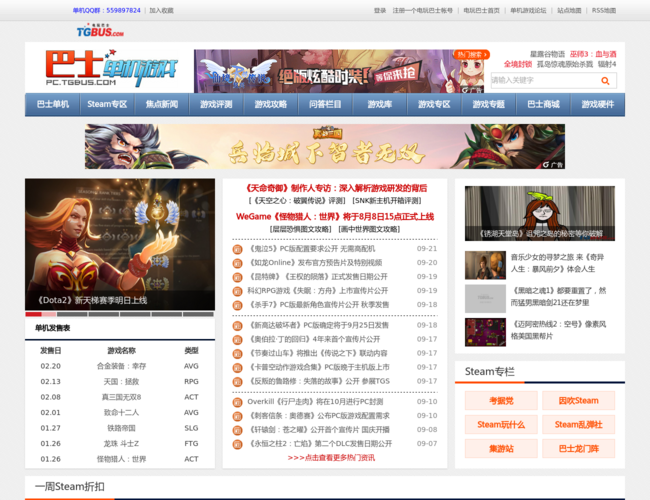Click the bullet icon beside 《新高达破坏者》 news

[x=237, y=326]
